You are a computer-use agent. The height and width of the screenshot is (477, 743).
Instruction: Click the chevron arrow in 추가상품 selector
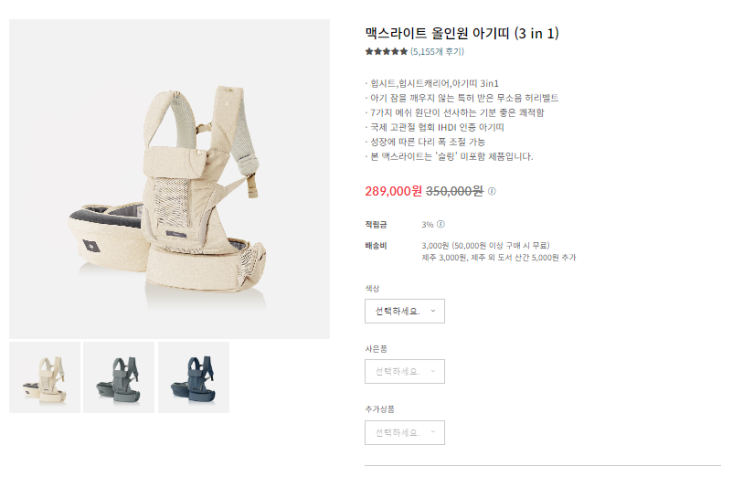(433, 432)
